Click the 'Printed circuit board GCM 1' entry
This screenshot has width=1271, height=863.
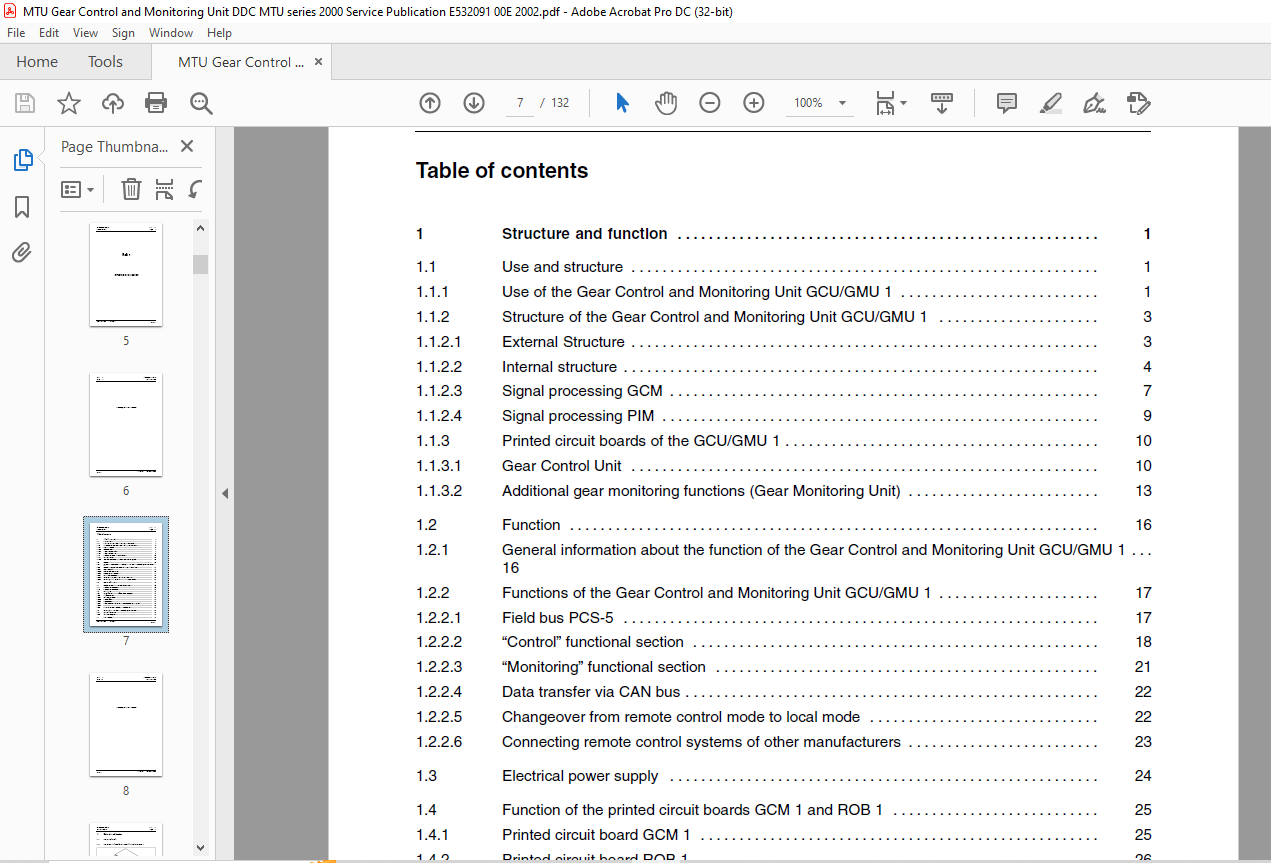(596, 835)
